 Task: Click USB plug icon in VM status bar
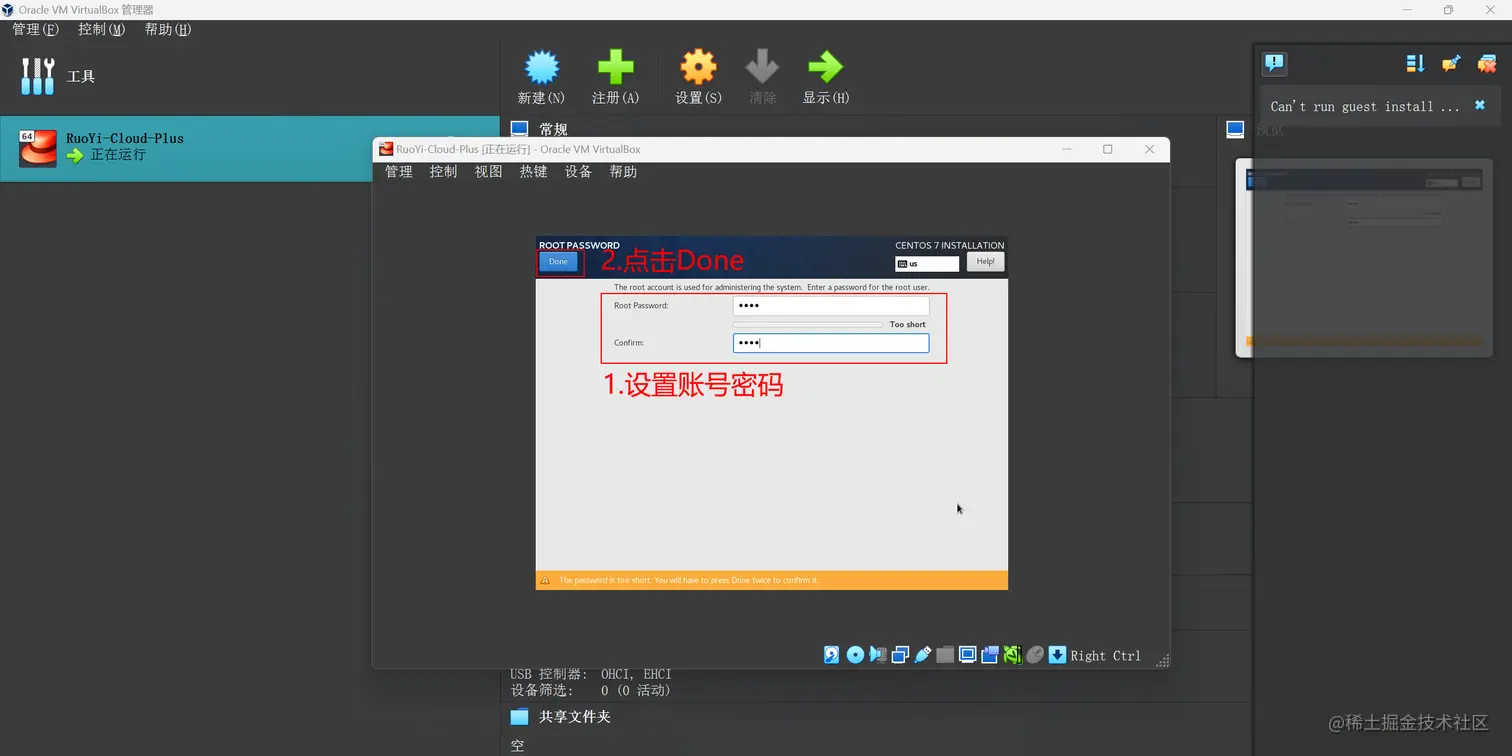pyautogui.click(x=923, y=655)
